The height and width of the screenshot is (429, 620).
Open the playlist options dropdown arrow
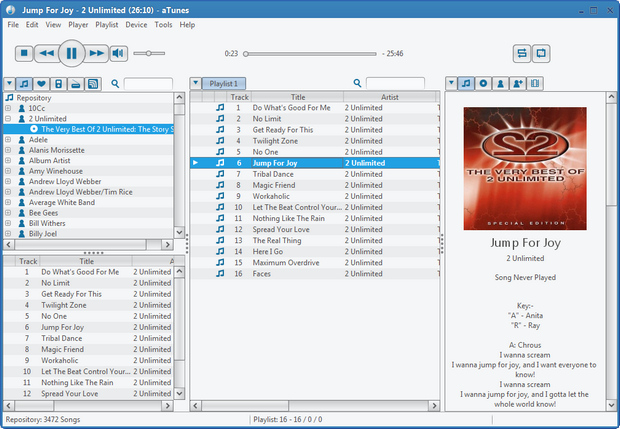[x=195, y=83]
